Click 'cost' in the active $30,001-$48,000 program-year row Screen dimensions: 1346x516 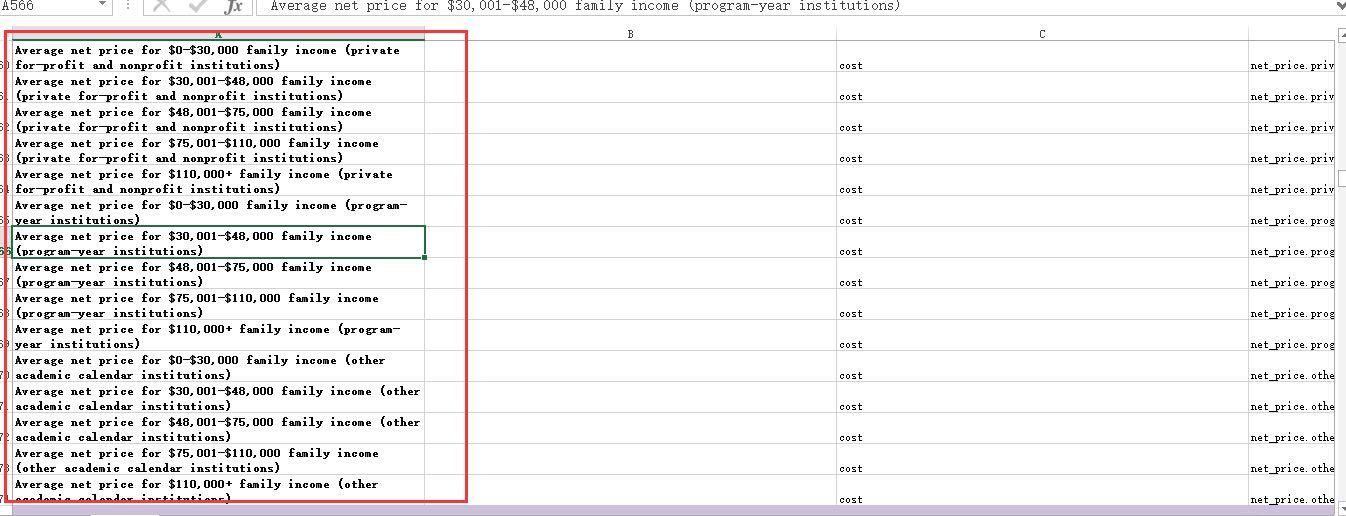[851, 252]
